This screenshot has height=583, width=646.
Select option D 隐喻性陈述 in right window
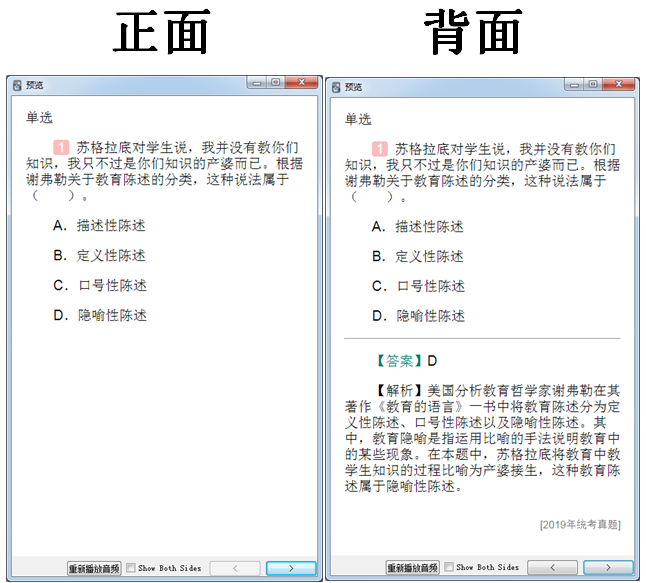[418, 316]
